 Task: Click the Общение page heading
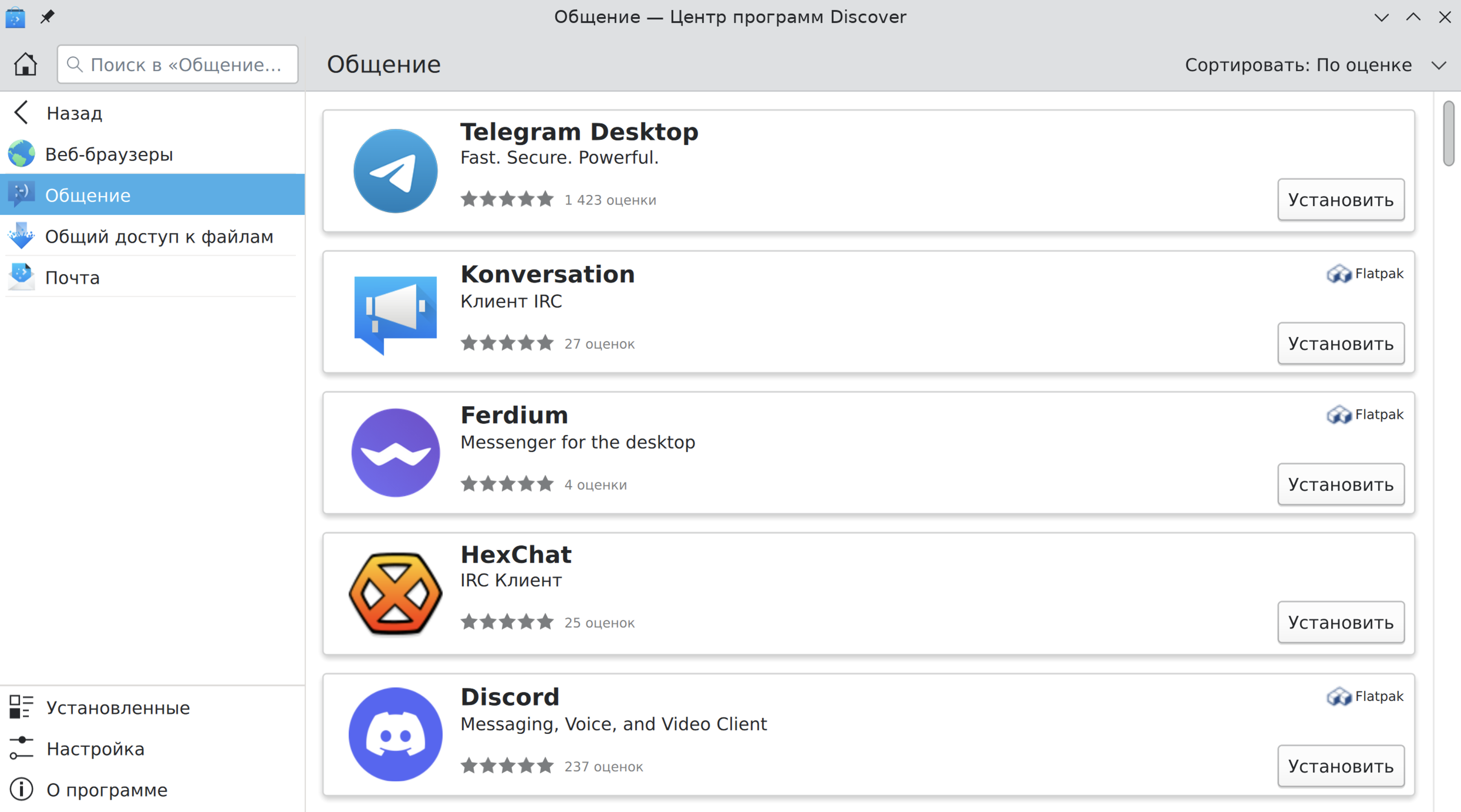click(384, 64)
